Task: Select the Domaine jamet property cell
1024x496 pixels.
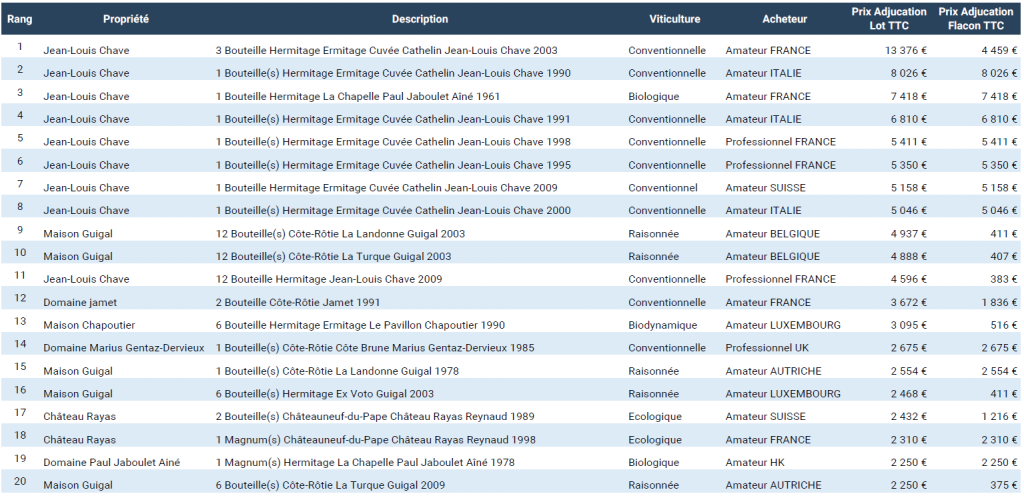Action: click(80, 302)
